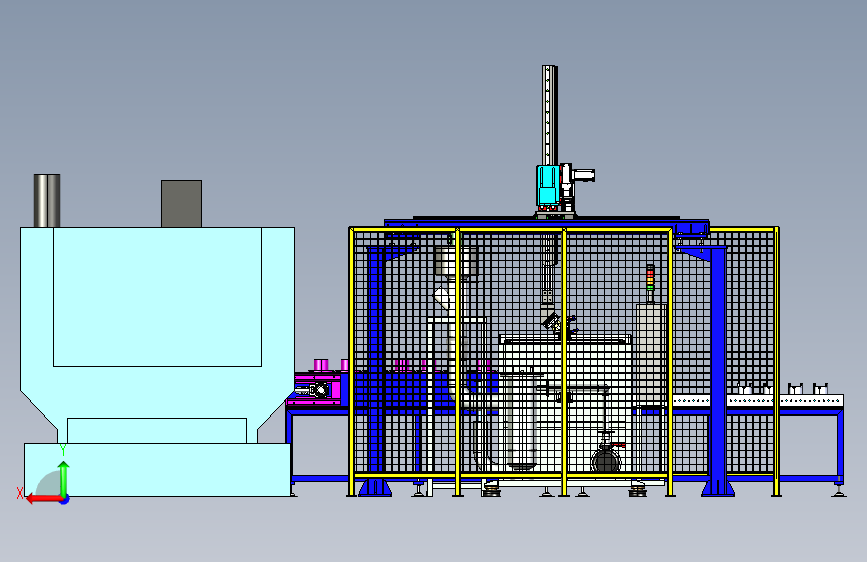Click the green Y axis arrow of triad

pos(64,478)
